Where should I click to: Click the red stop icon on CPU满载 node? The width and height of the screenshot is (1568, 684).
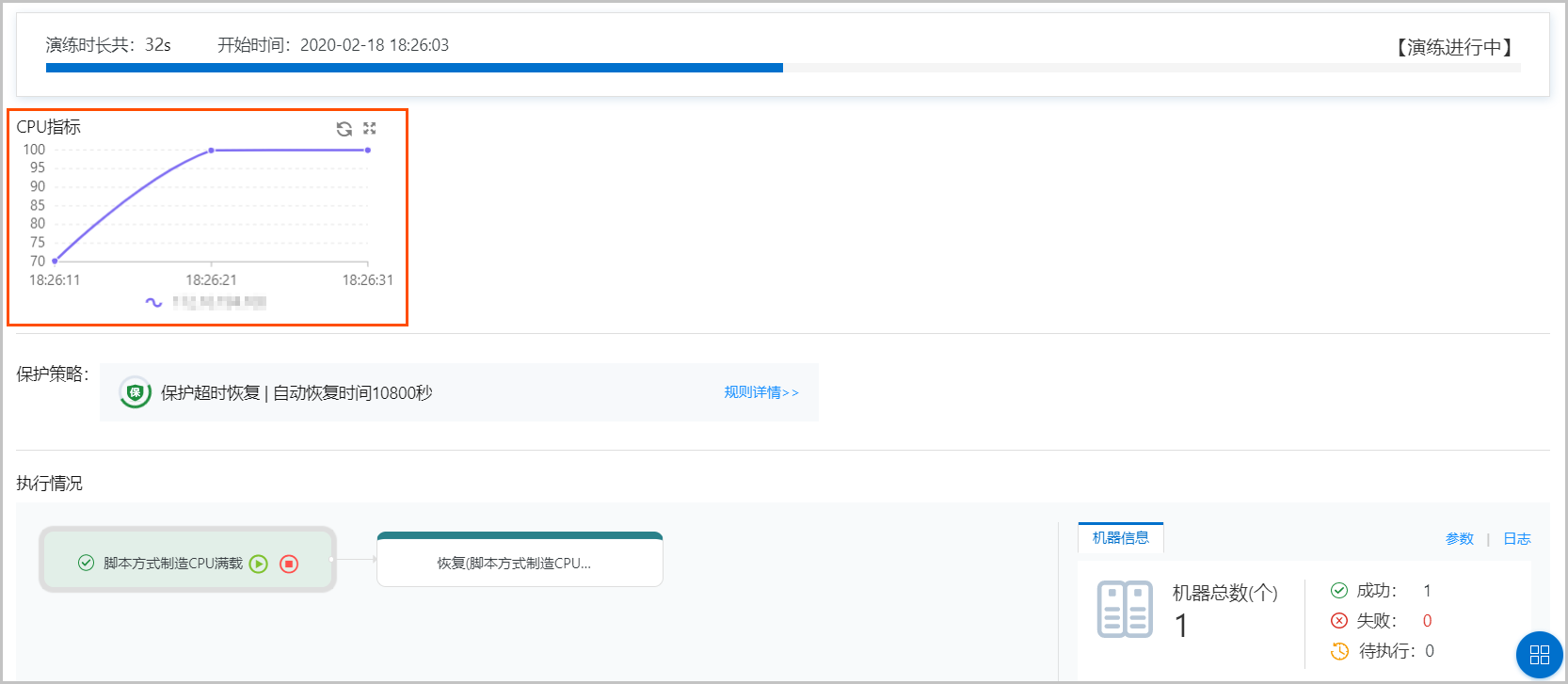(289, 564)
